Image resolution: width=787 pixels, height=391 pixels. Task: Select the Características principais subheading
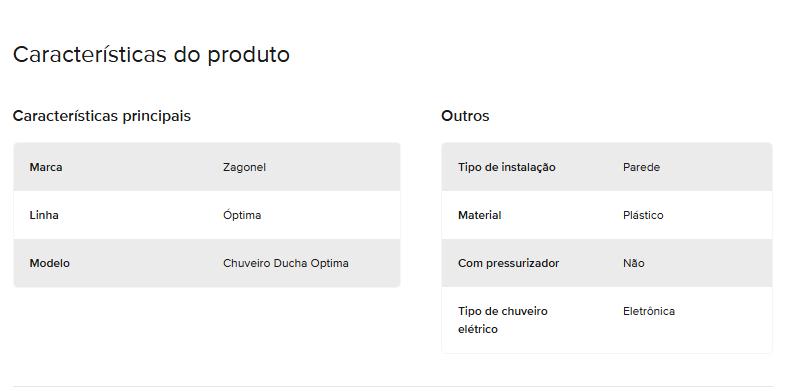click(102, 116)
